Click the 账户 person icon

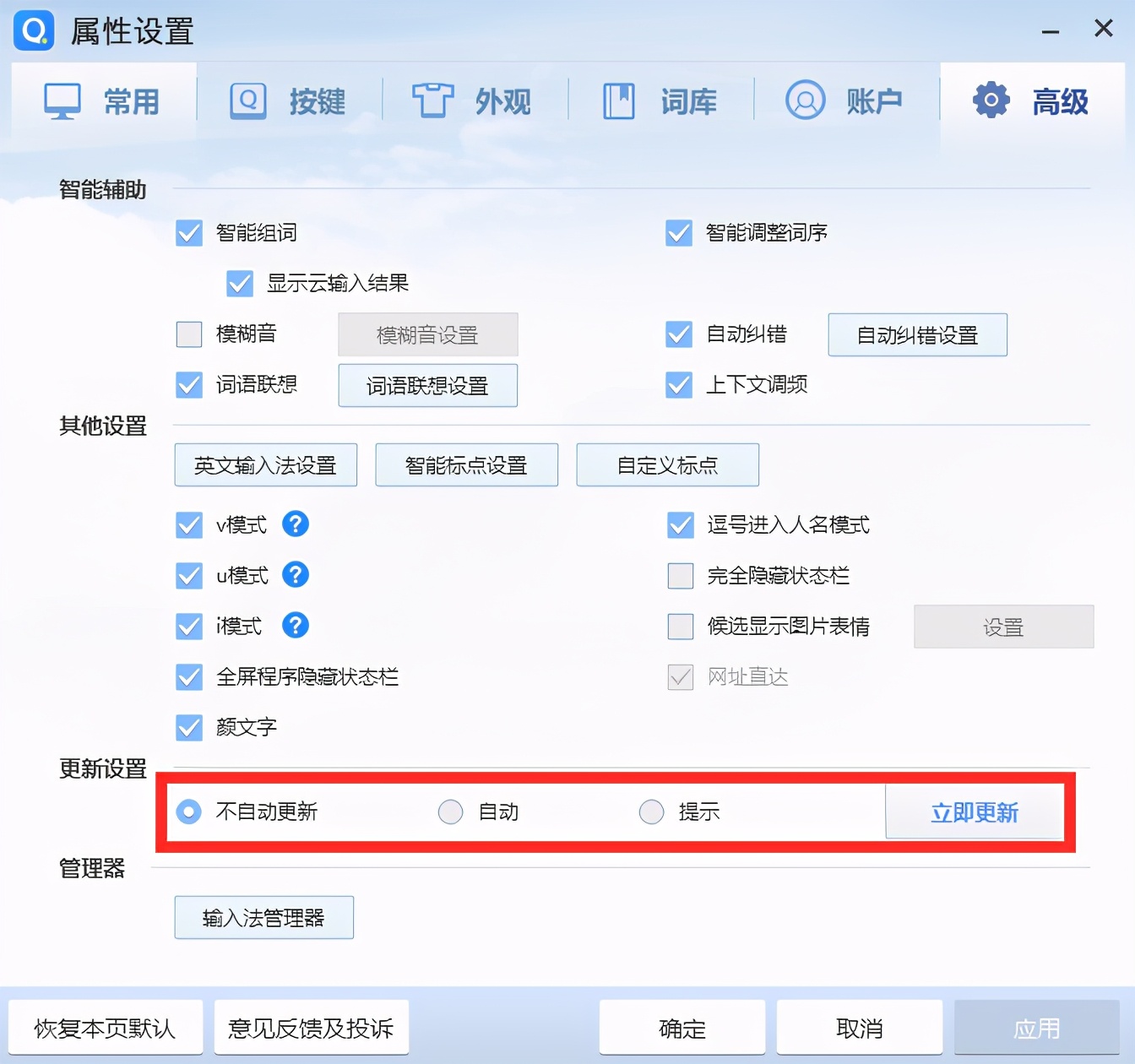(x=805, y=100)
